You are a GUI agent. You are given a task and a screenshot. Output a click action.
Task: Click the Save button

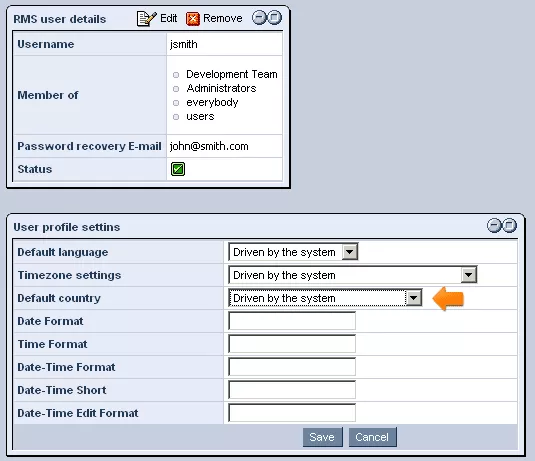pyautogui.click(x=322, y=437)
